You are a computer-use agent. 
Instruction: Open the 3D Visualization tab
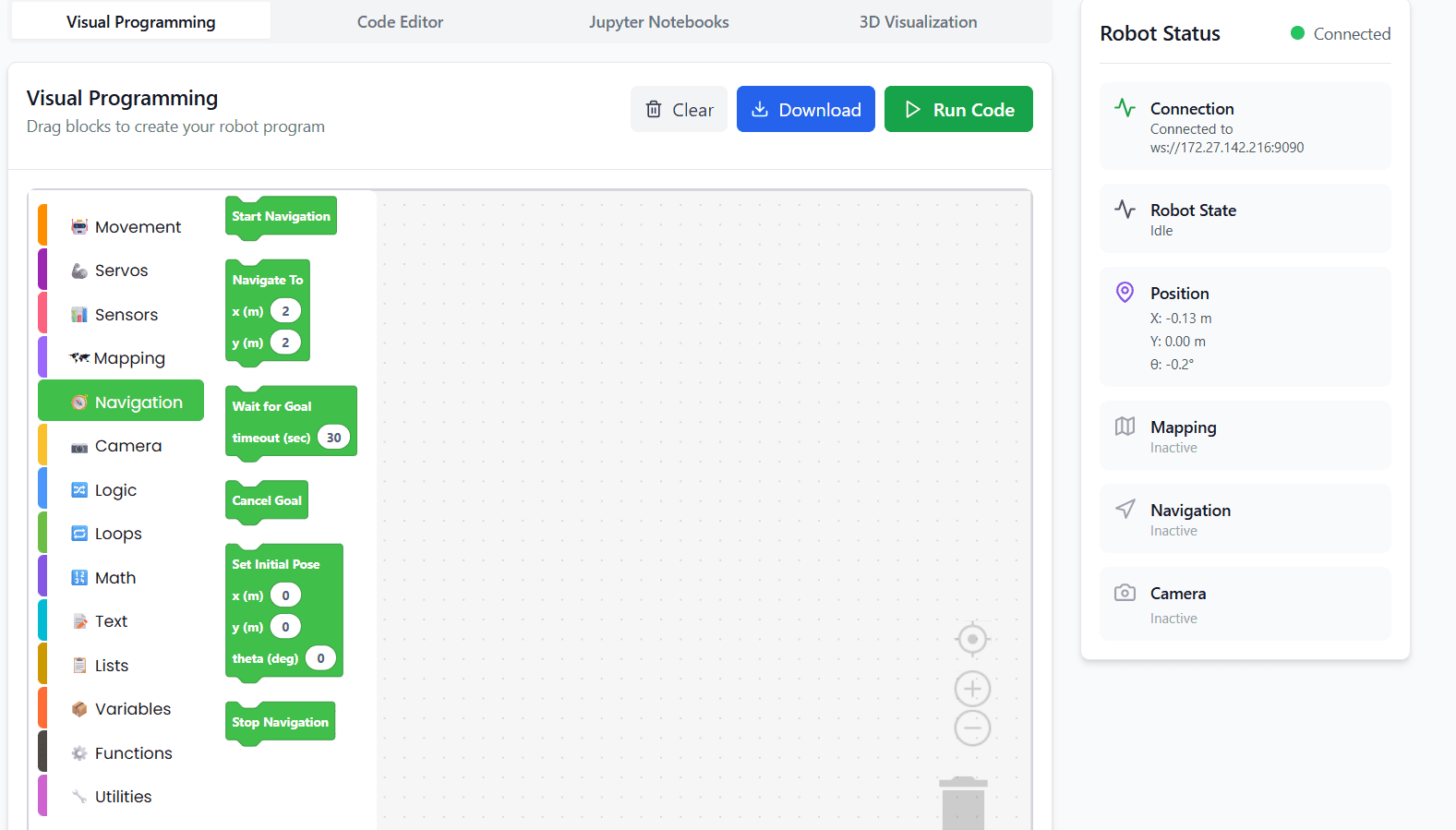[x=918, y=22]
